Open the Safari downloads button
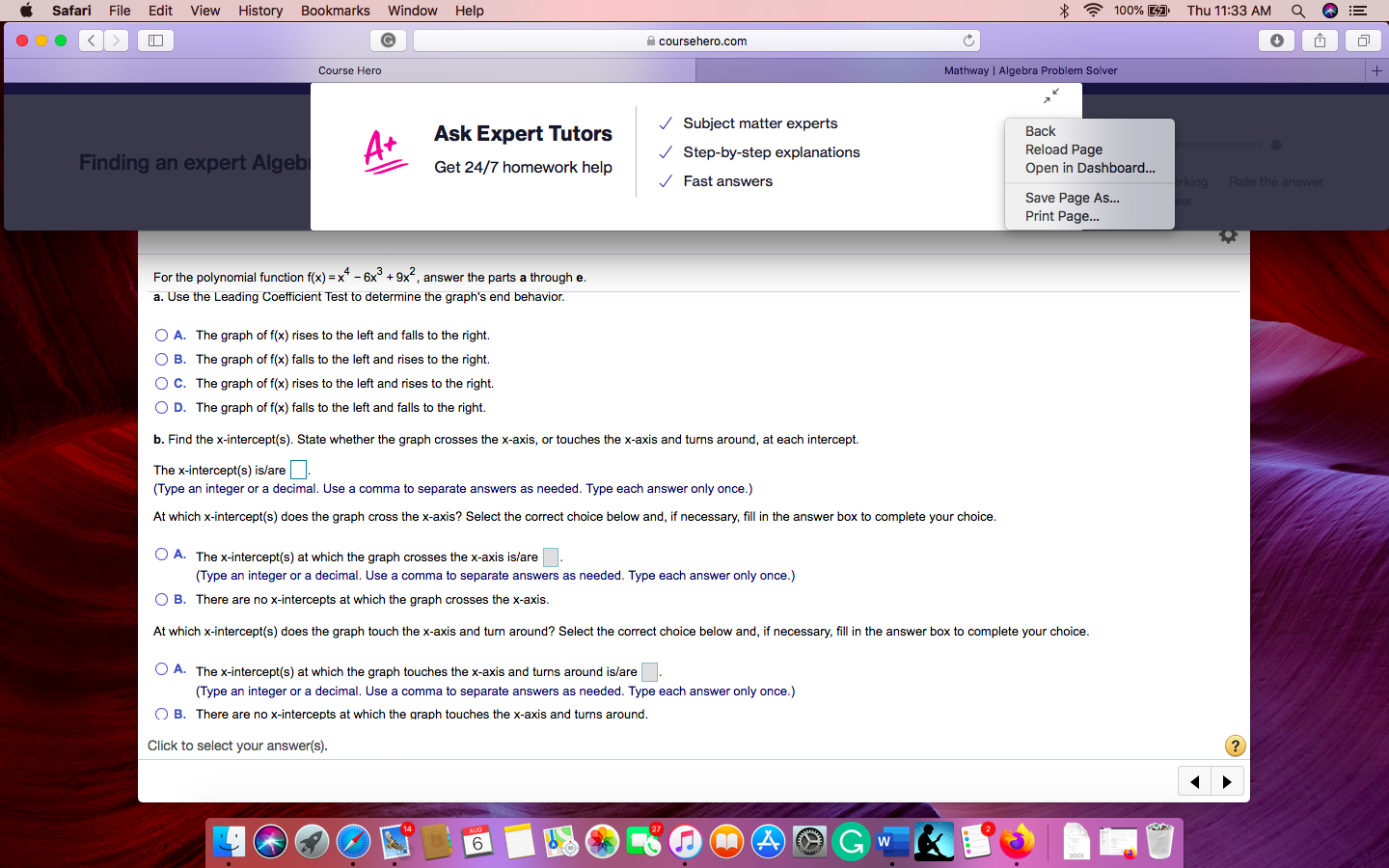Image resolution: width=1389 pixels, height=868 pixels. tap(1276, 41)
